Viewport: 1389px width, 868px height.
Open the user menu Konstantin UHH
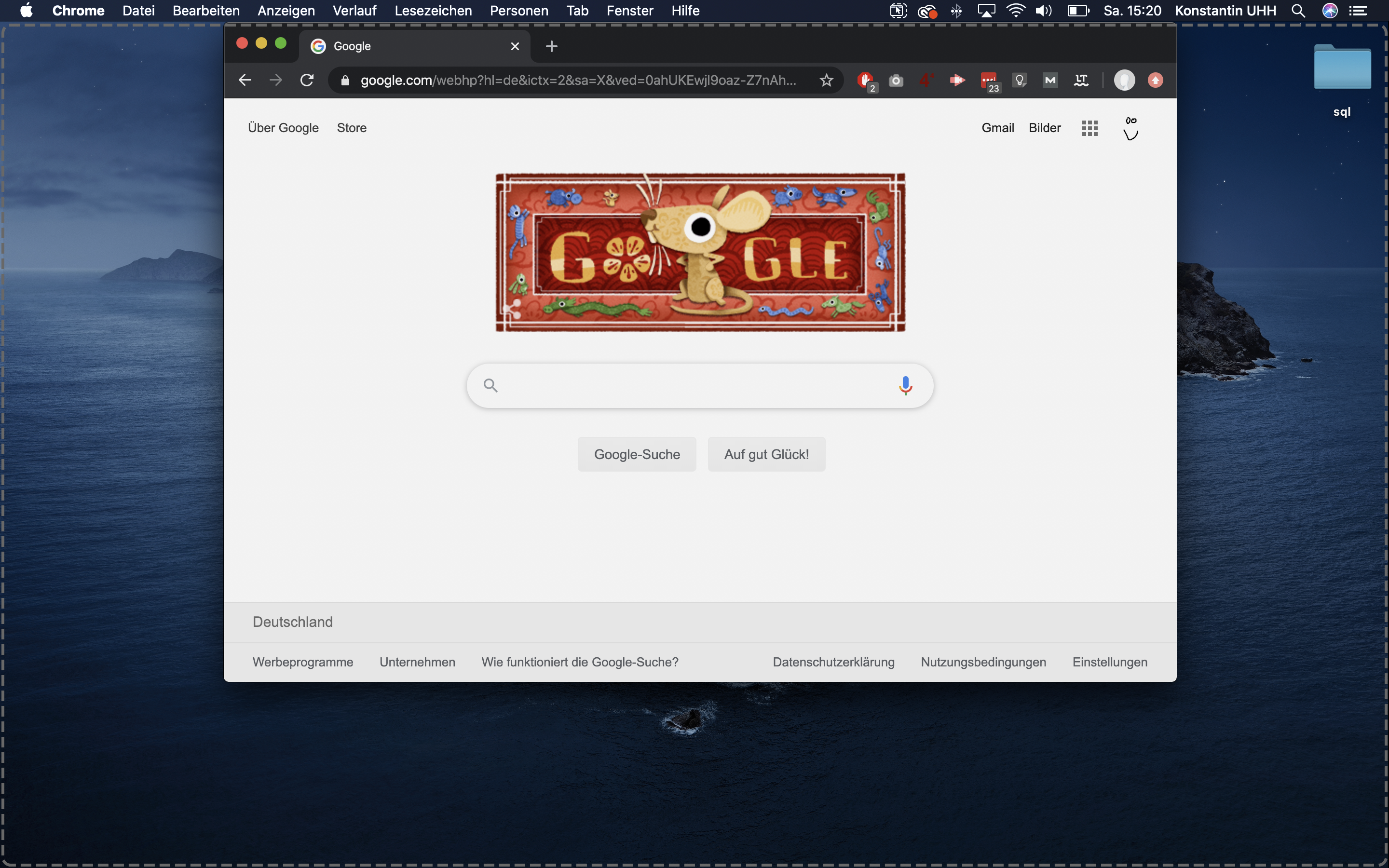click(1225, 11)
